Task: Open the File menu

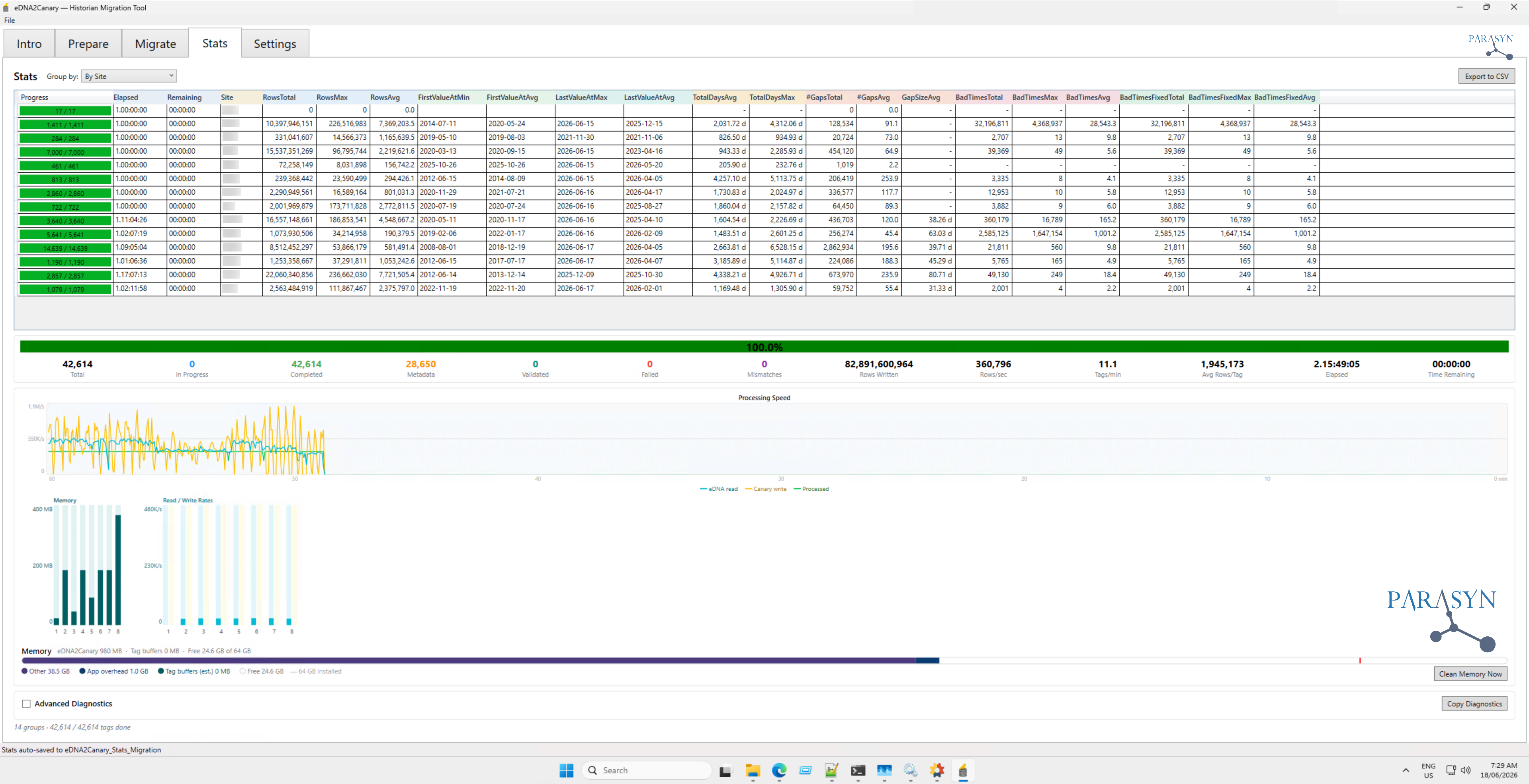Action: click(10, 20)
